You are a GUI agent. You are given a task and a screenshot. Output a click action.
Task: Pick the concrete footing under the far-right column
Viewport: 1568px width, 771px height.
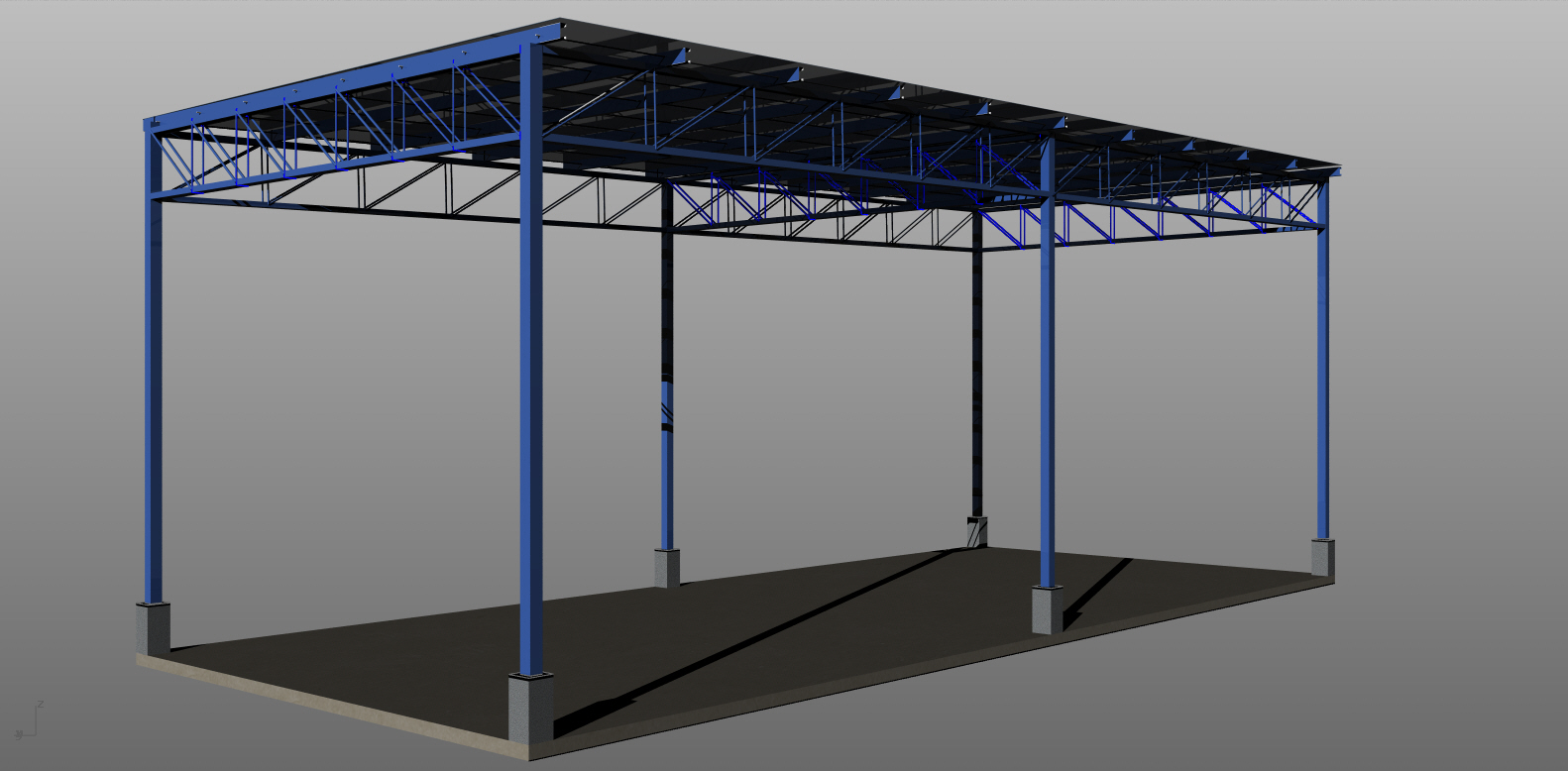point(1323,558)
